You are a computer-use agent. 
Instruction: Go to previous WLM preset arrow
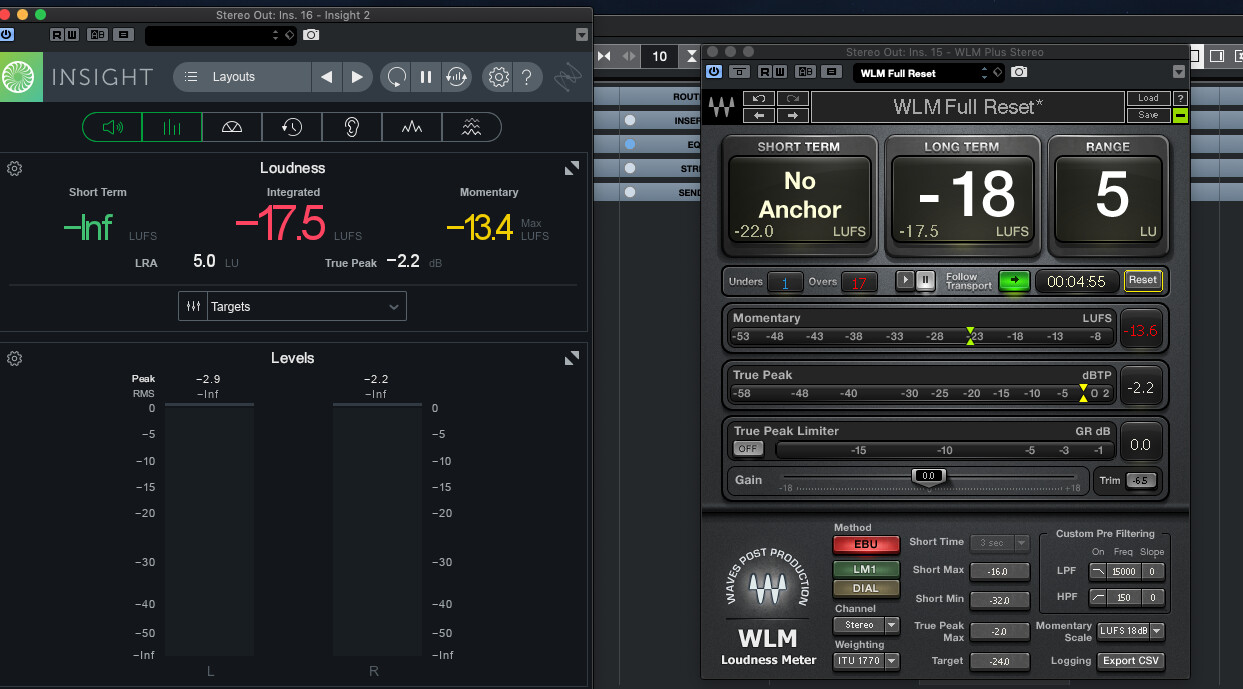(760, 115)
